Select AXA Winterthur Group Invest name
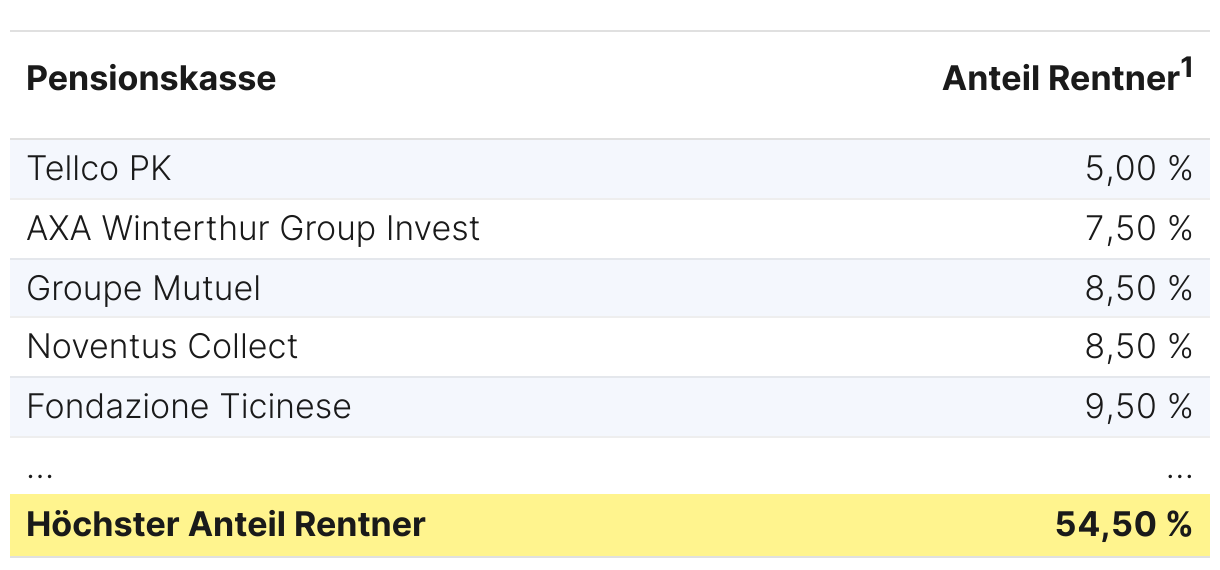 tap(253, 229)
